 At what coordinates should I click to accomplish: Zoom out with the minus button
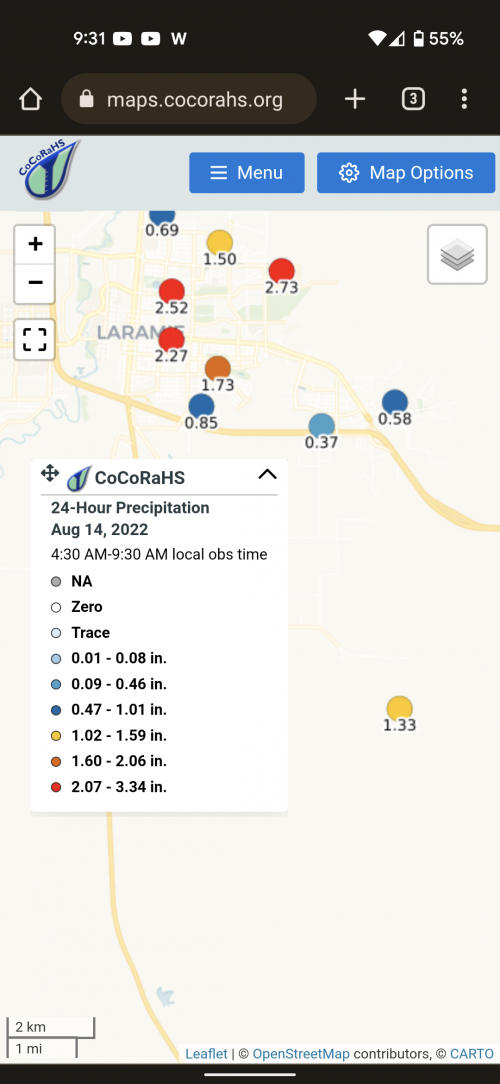[35, 283]
